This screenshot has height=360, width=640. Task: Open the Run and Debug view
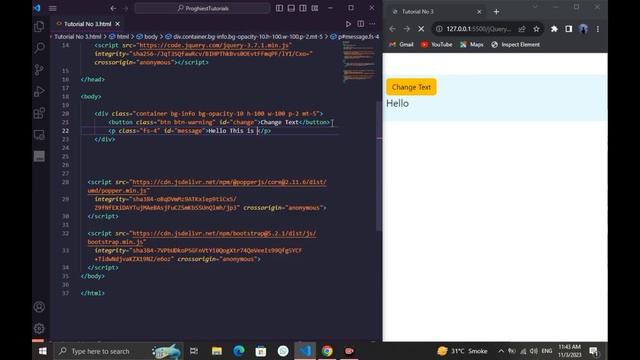click(39, 91)
